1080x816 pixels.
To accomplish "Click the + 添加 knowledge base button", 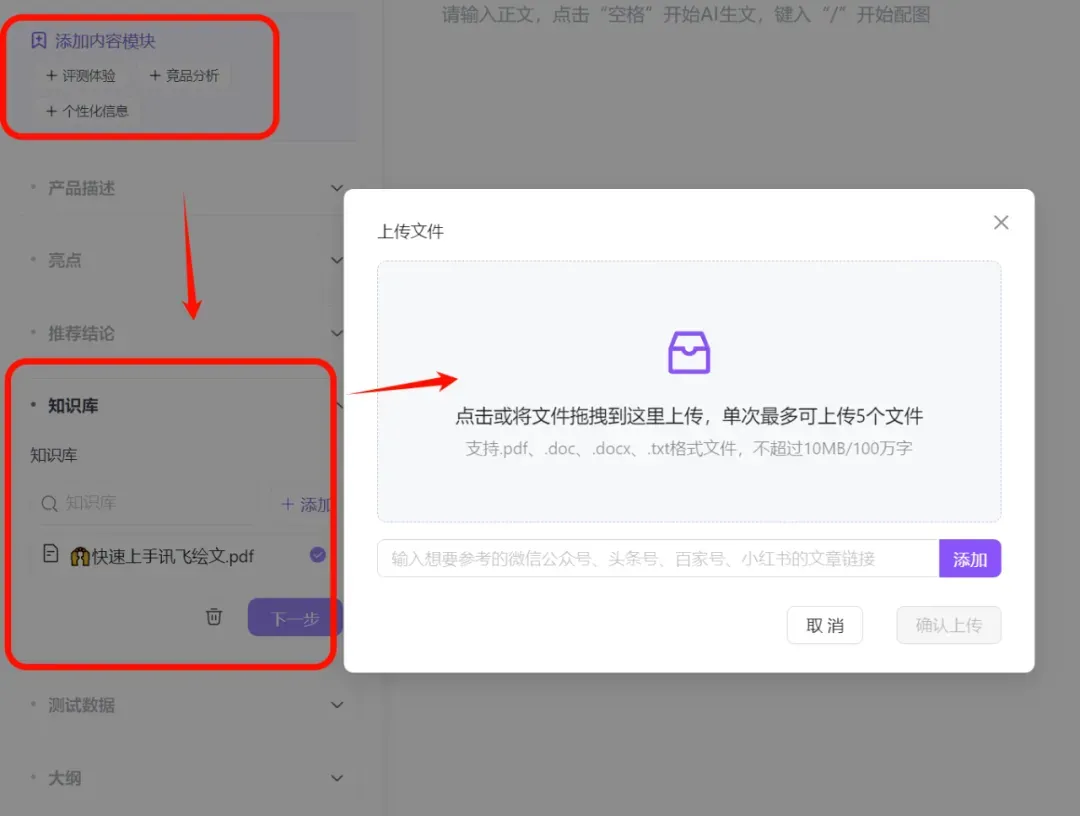I will (x=307, y=505).
